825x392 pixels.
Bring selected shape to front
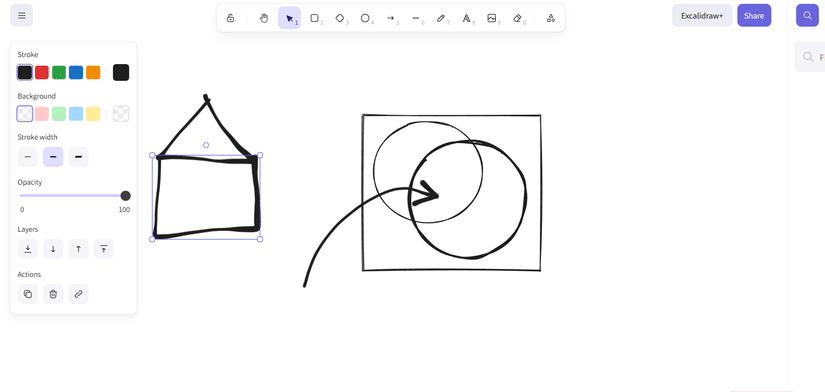(104, 249)
